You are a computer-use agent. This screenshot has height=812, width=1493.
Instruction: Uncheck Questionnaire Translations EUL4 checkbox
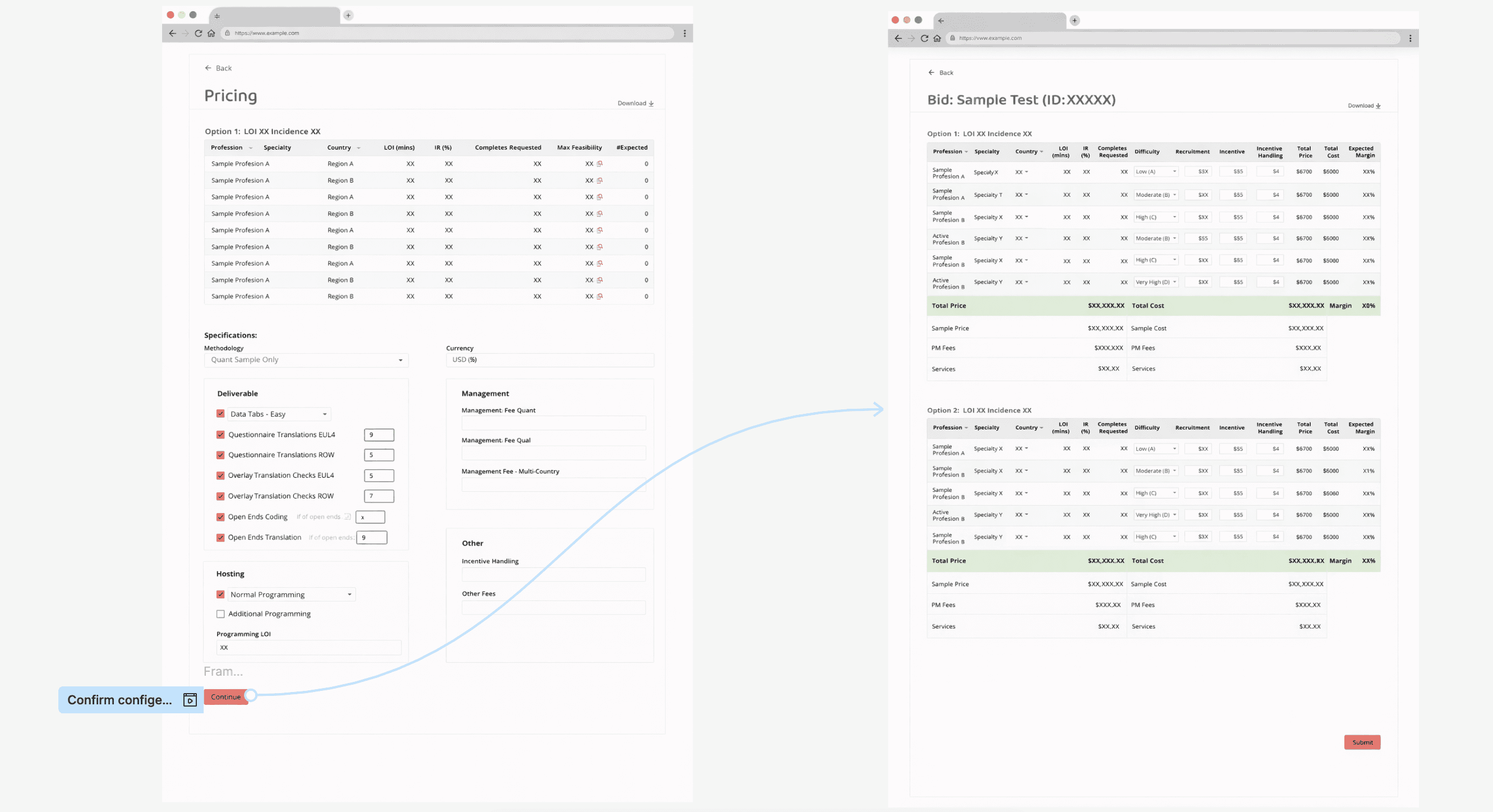pyautogui.click(x=220, y=435)
